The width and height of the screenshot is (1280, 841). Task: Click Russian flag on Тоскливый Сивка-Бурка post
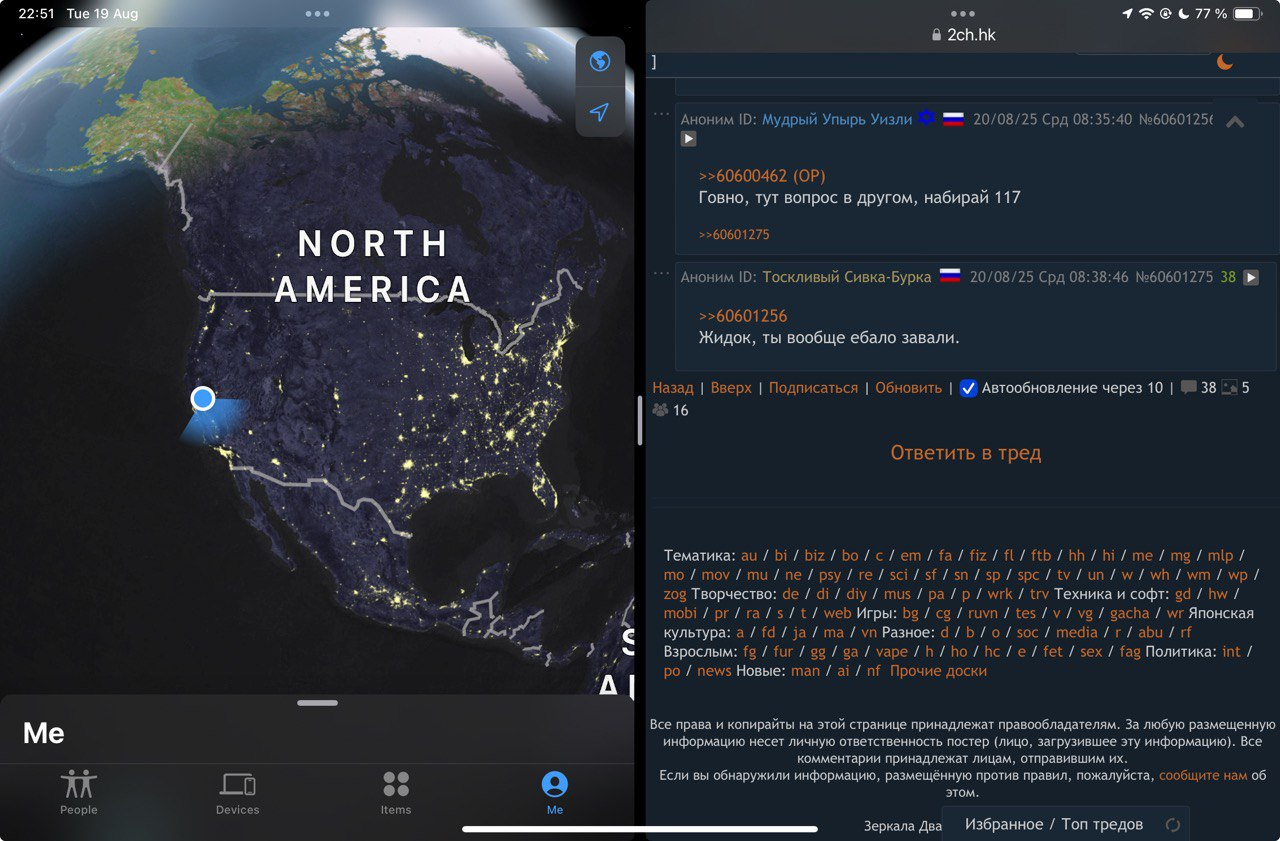click(x=950, y=277)
